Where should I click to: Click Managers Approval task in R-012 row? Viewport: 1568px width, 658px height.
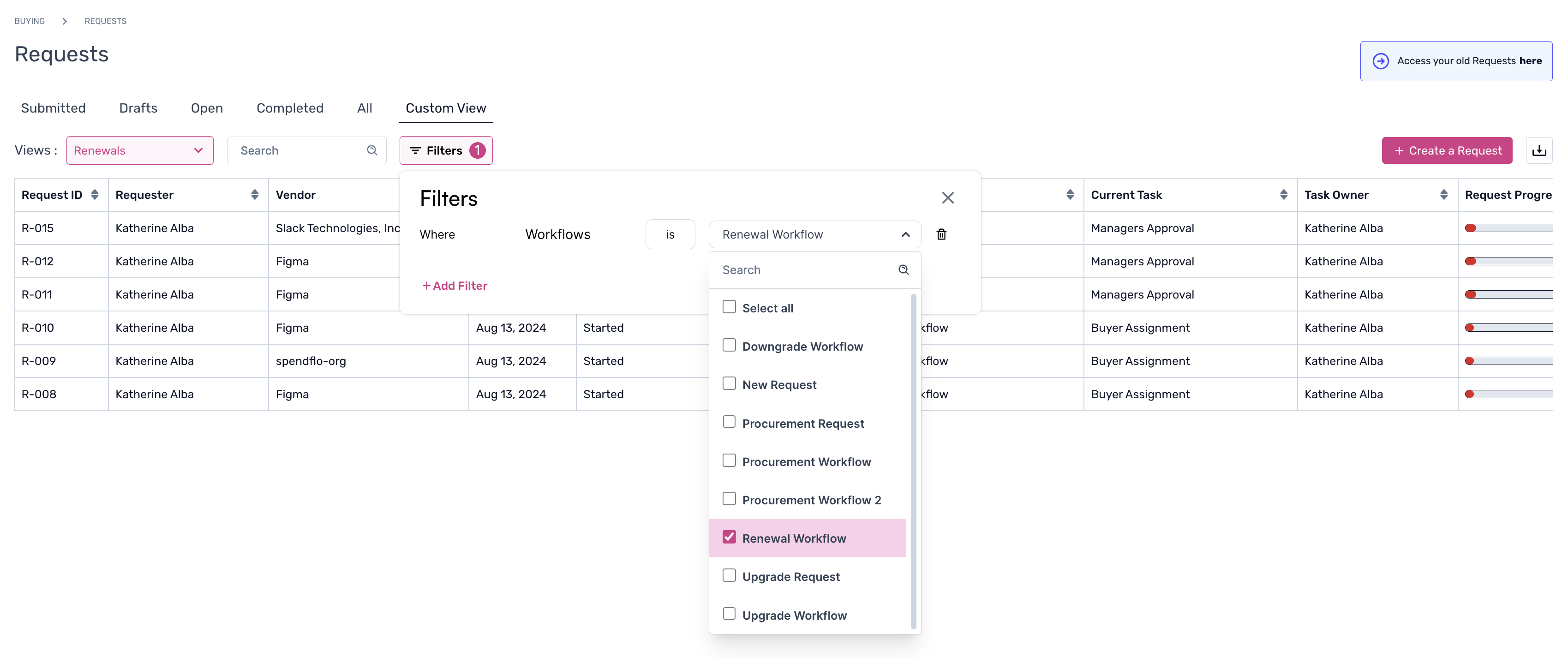[x=1142, y=261]
